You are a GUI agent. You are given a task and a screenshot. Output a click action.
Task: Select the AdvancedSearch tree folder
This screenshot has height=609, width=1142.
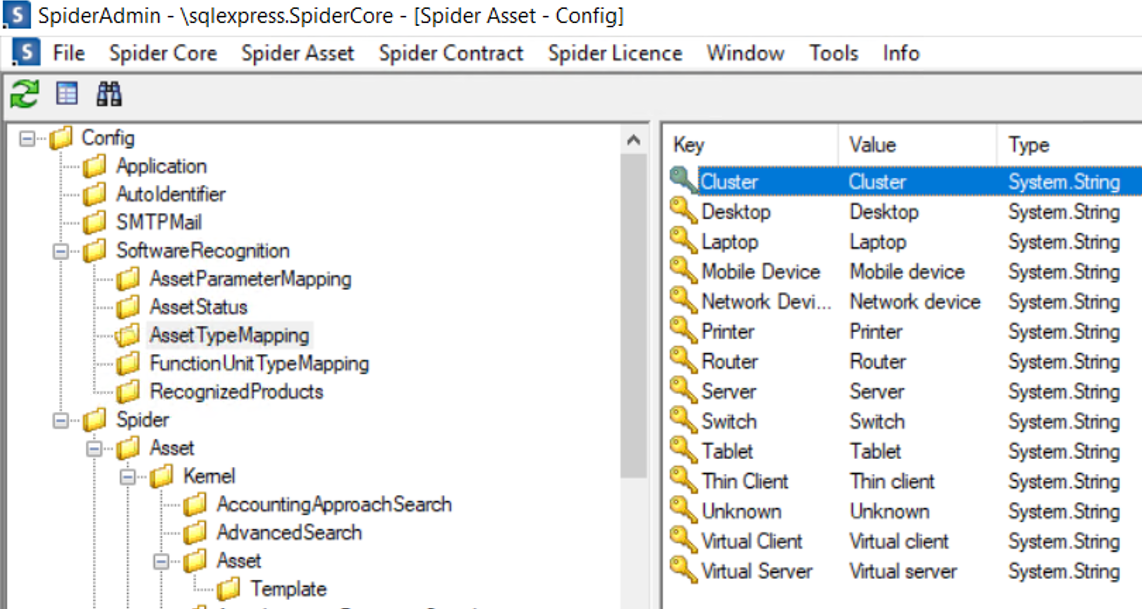coord(289,533)
